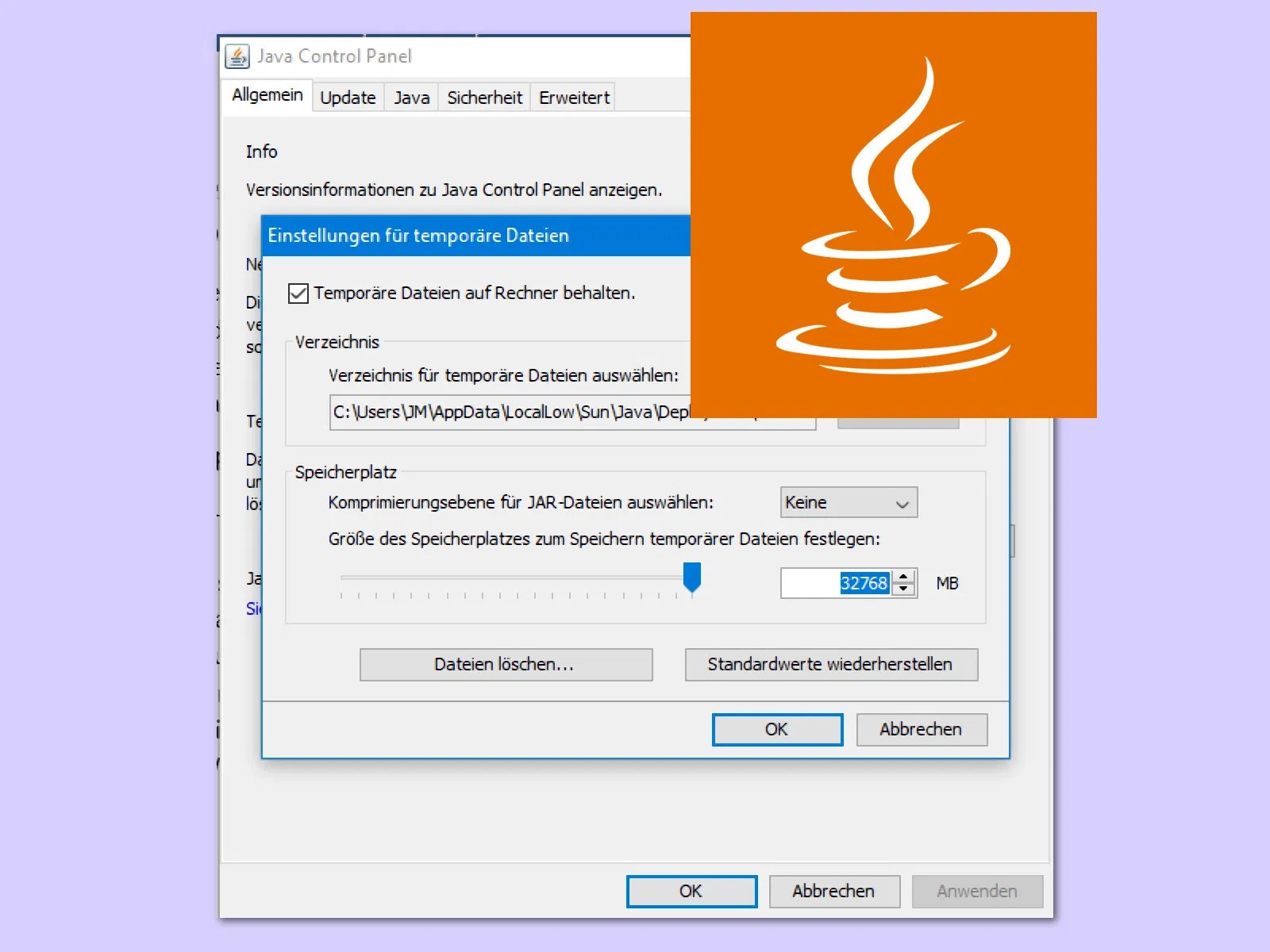Open the Erweitert tab

(x=575, y=98)
